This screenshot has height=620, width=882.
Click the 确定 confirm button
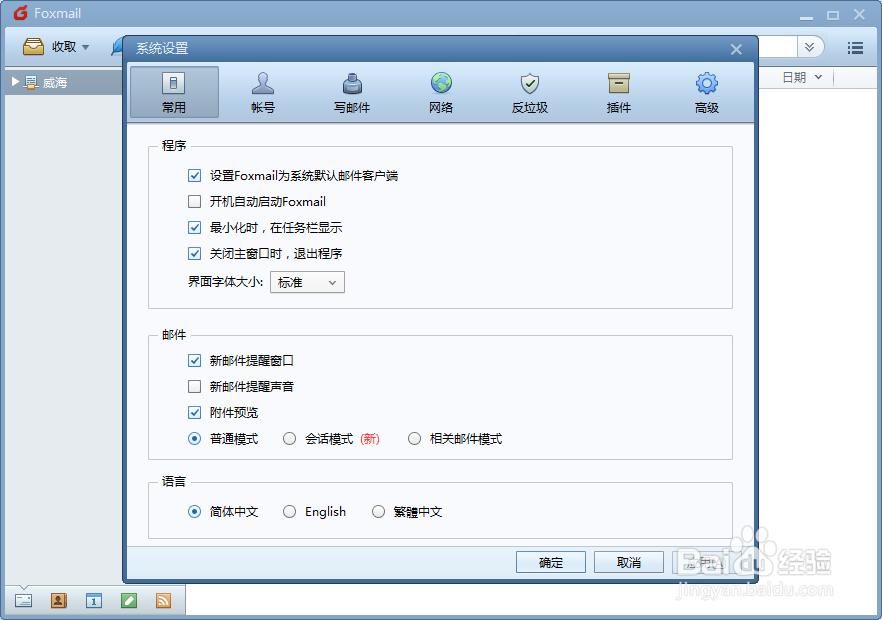point(551,562)
